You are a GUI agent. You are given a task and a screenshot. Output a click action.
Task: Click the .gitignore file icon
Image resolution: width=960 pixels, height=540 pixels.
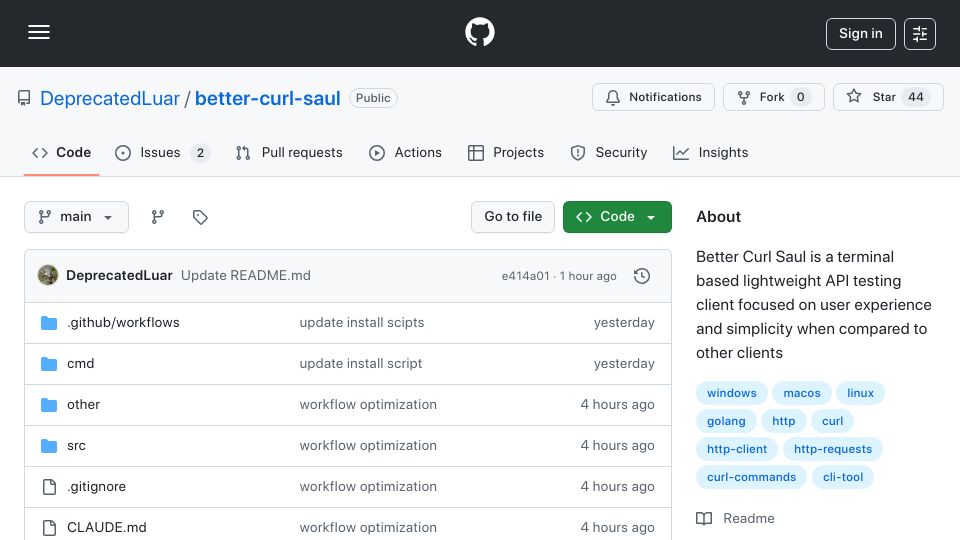tap(49, 487)
